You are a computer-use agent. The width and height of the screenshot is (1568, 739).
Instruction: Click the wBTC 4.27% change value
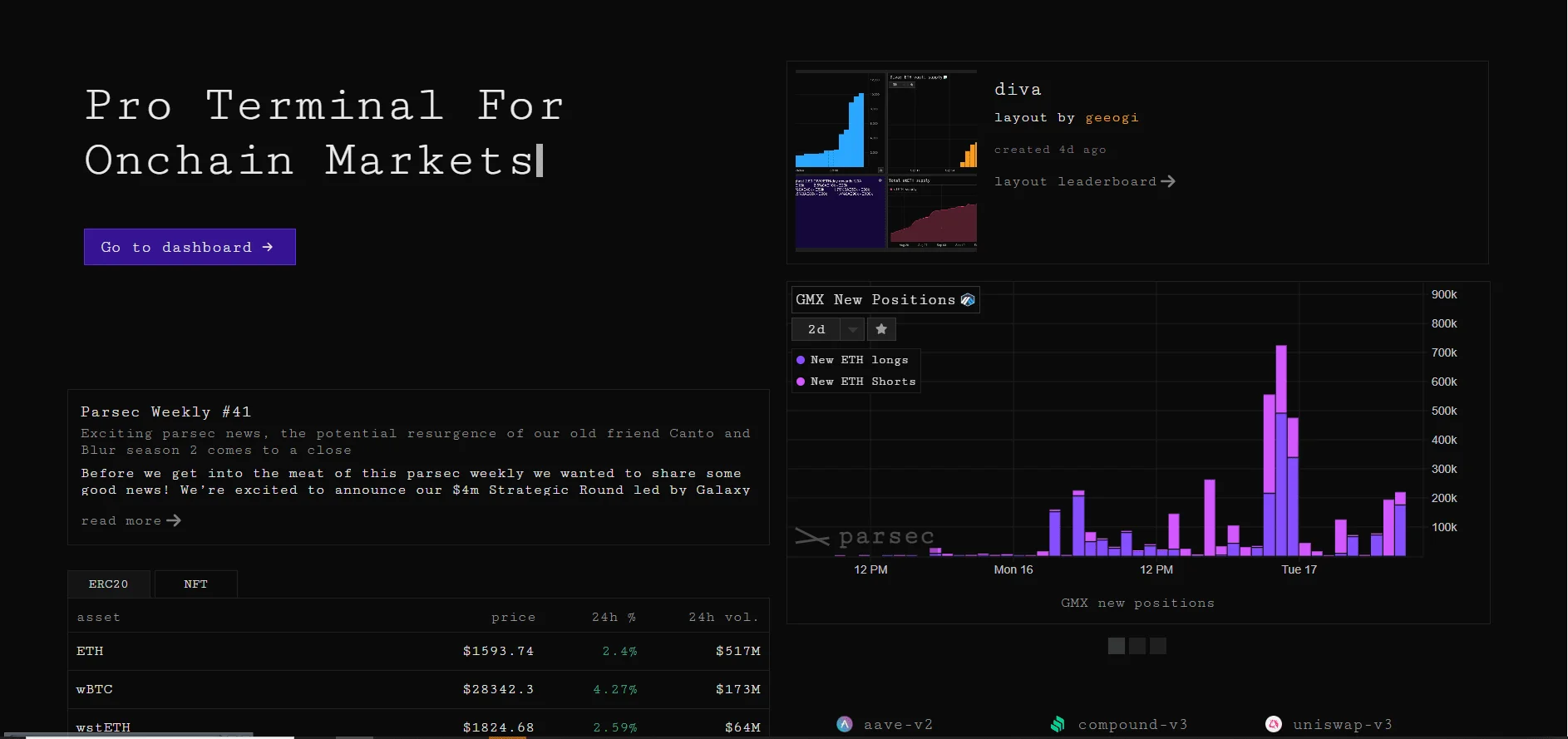click(x=615, y=689)
